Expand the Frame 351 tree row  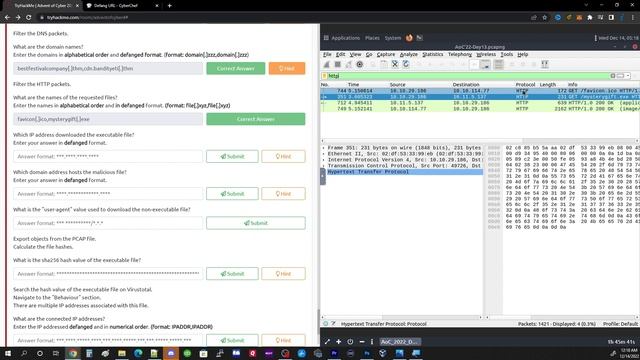(402, 148)
